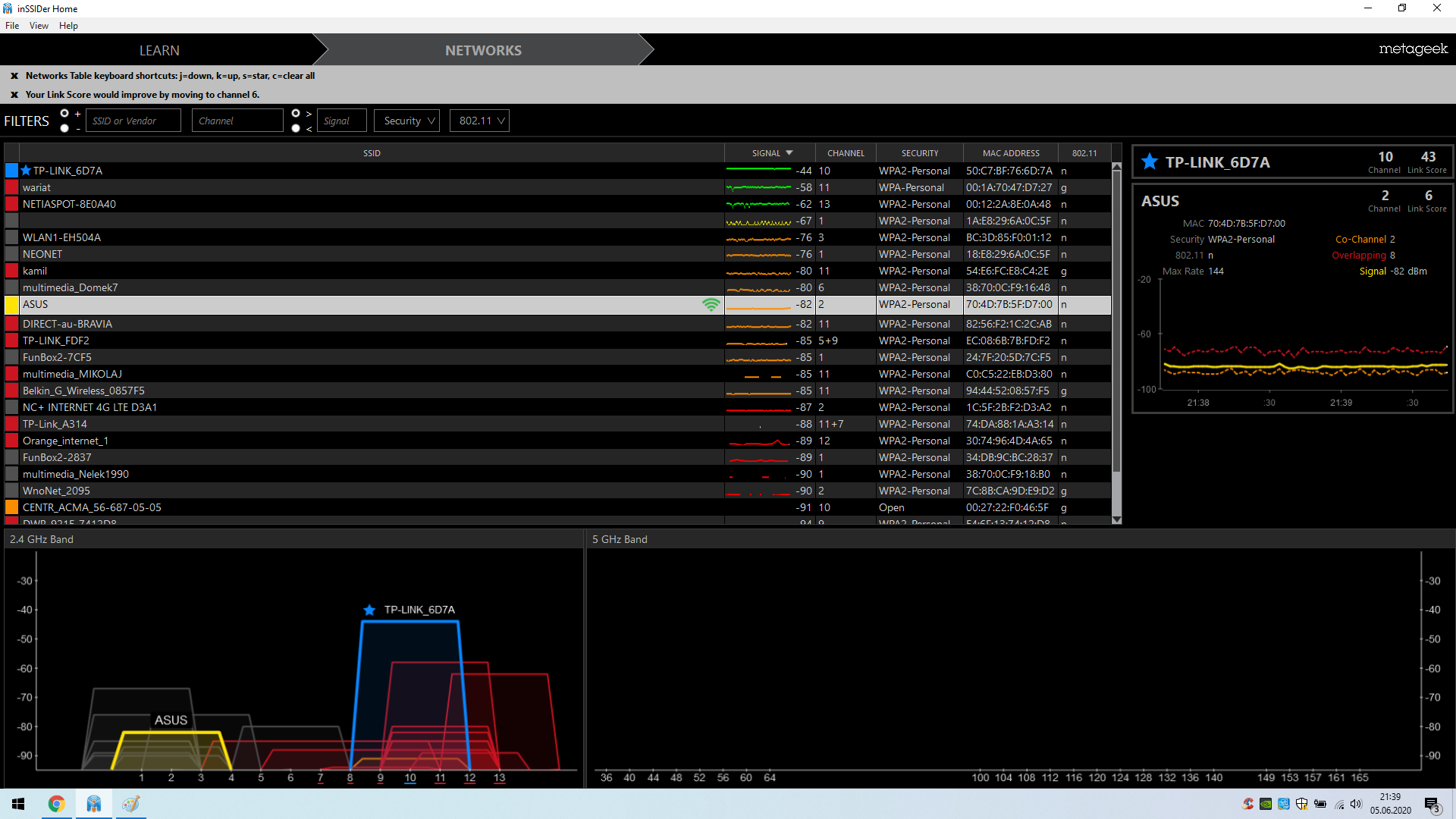Open the View menu
1456x819 pixels.
[x=39, y=26]
